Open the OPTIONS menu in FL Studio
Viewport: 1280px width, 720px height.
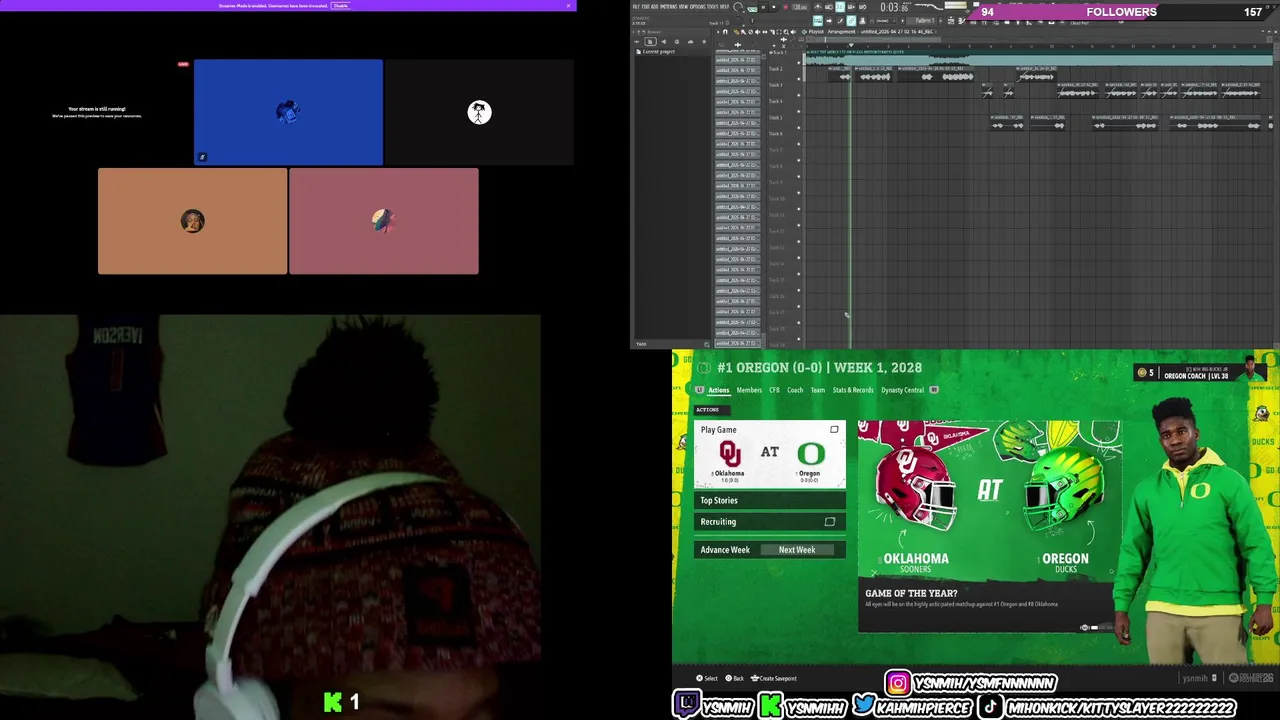pyautogui.click(x=697, y=6)
